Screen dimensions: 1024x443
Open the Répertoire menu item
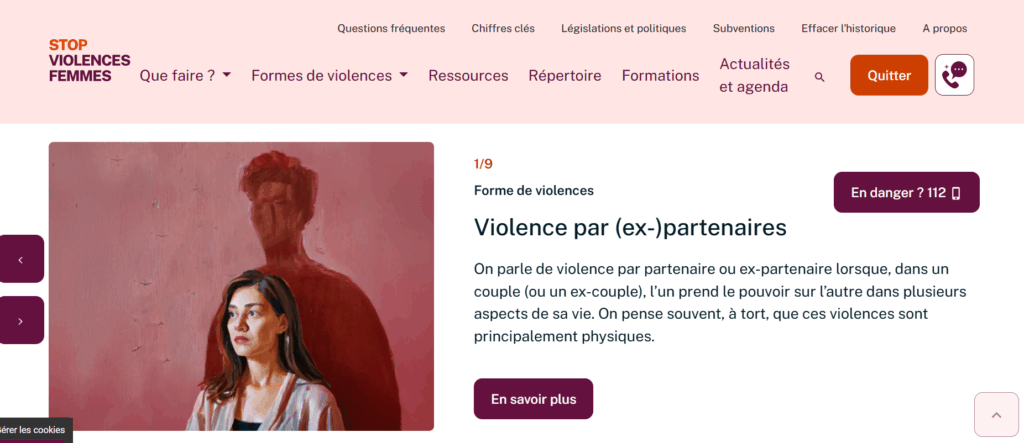click(565, 75)
